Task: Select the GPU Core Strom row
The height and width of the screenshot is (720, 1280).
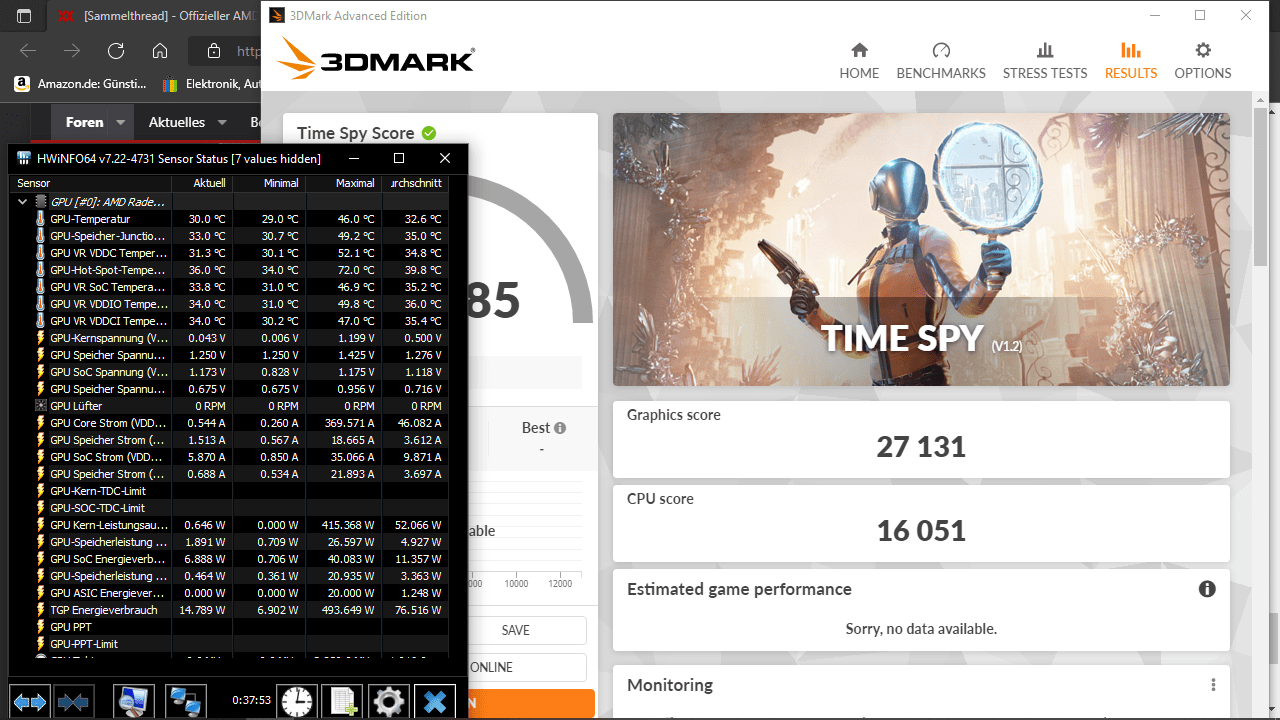Action: tap(229, 423)
